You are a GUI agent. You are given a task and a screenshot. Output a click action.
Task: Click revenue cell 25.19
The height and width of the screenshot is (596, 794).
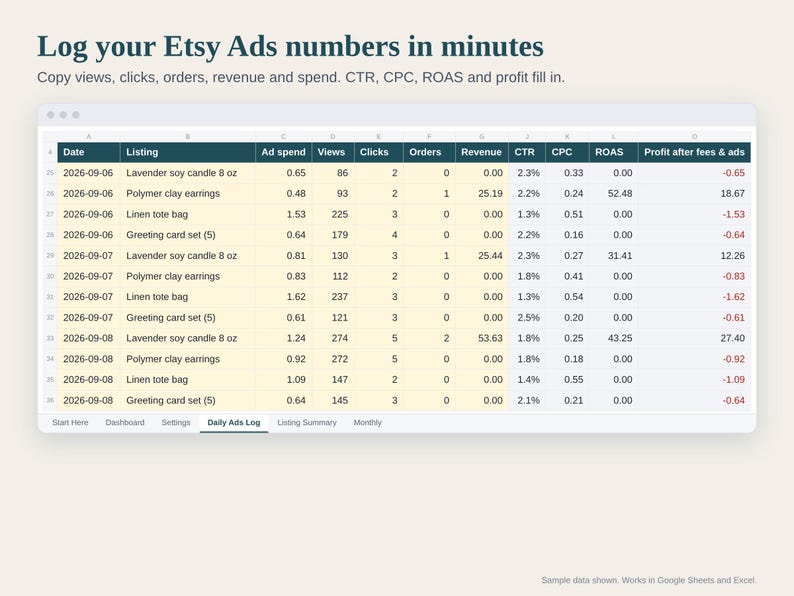pyautogui.click(x=482, y=193)
